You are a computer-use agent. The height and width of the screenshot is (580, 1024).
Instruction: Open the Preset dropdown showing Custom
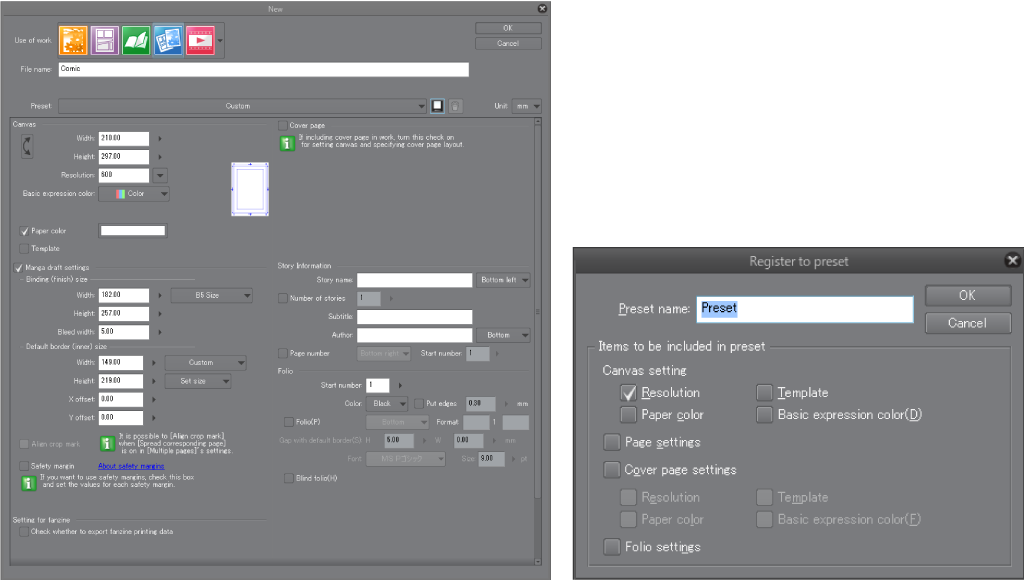(x=243, y=106)
